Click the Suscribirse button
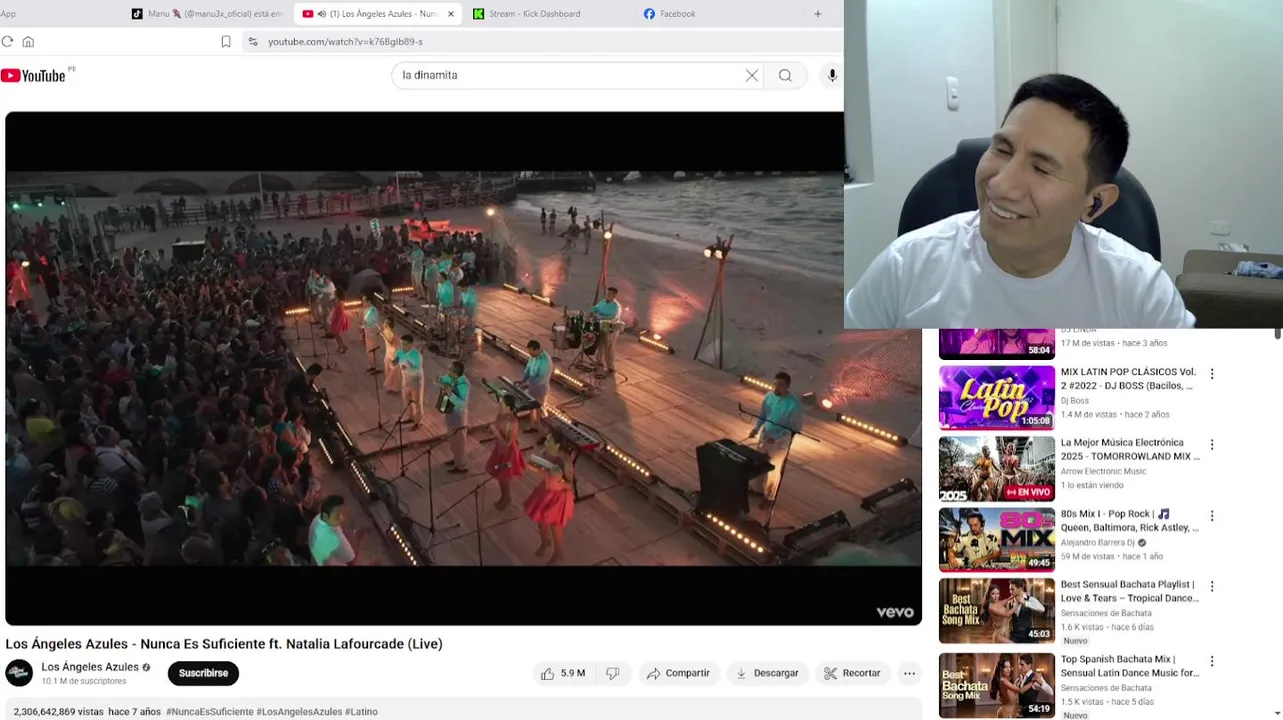This screenshot has width=1283, height=720. point(203,674)
